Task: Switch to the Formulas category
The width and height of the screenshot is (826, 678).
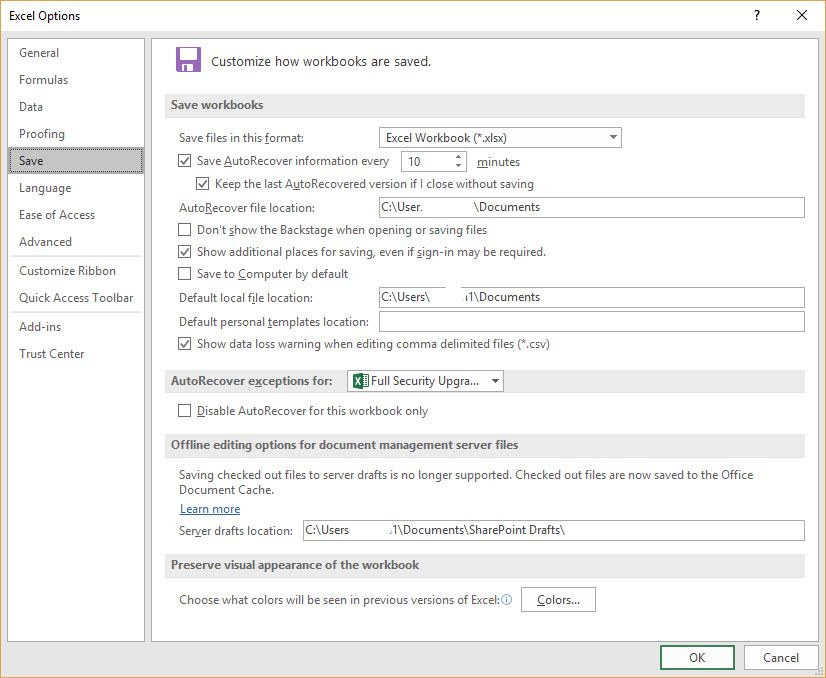Action: [x=44, y=80]
